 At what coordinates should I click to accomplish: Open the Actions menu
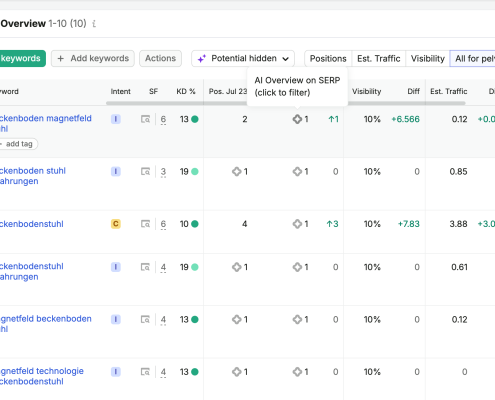point(160,59)
